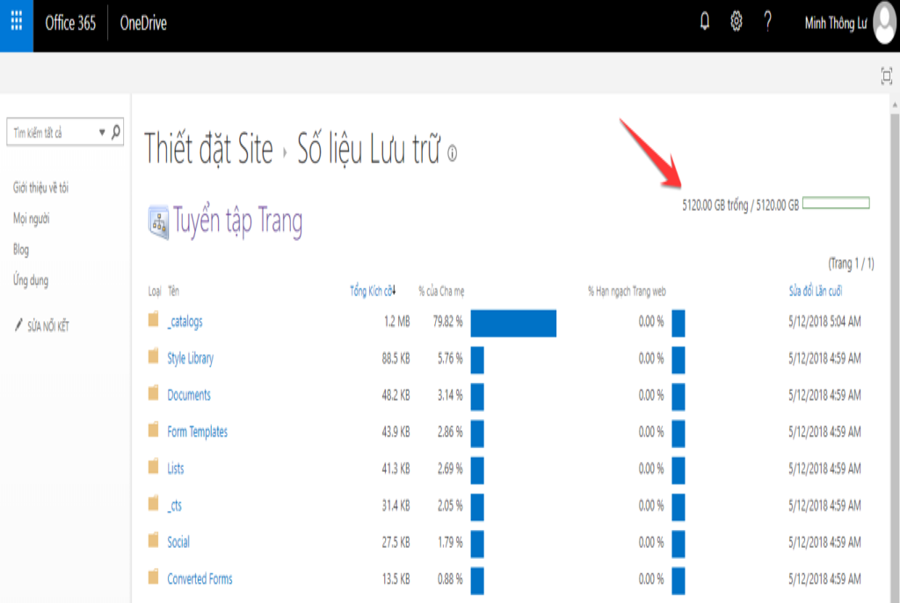Click the focus content frame icon
900x603 pixels.
tap(886, 76)
